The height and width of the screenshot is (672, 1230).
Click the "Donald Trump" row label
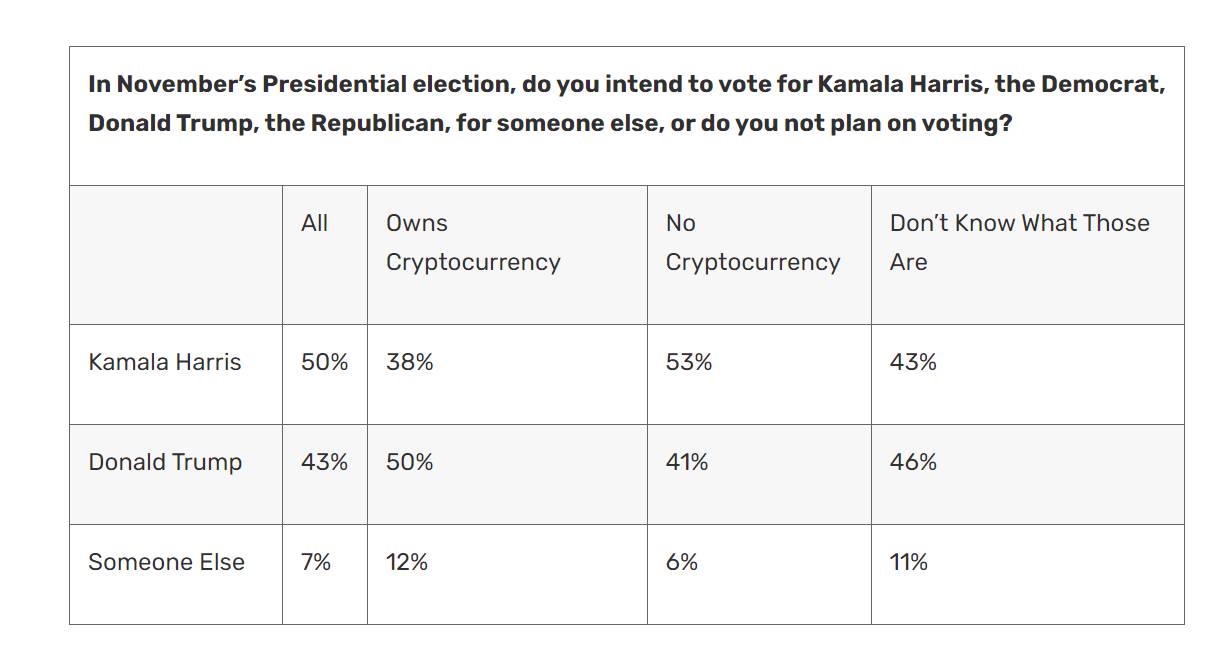pyautogui.click(x=165, y=462)
